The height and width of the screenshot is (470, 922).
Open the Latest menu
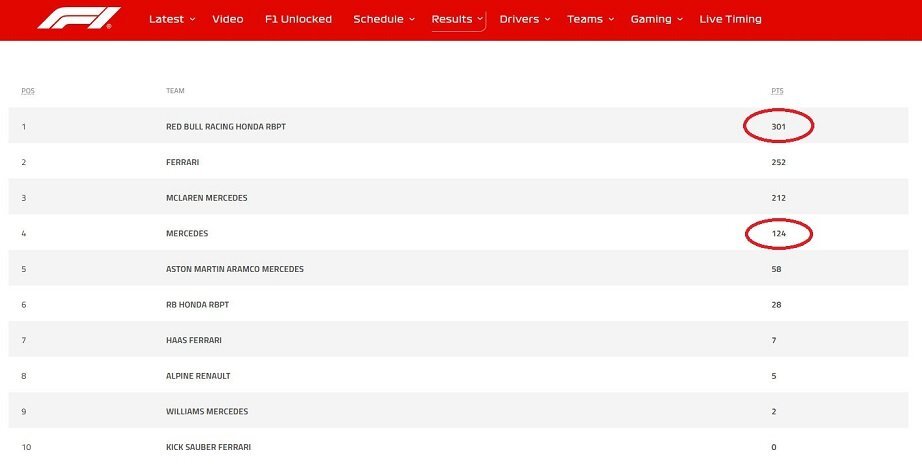tap(166, 19)
